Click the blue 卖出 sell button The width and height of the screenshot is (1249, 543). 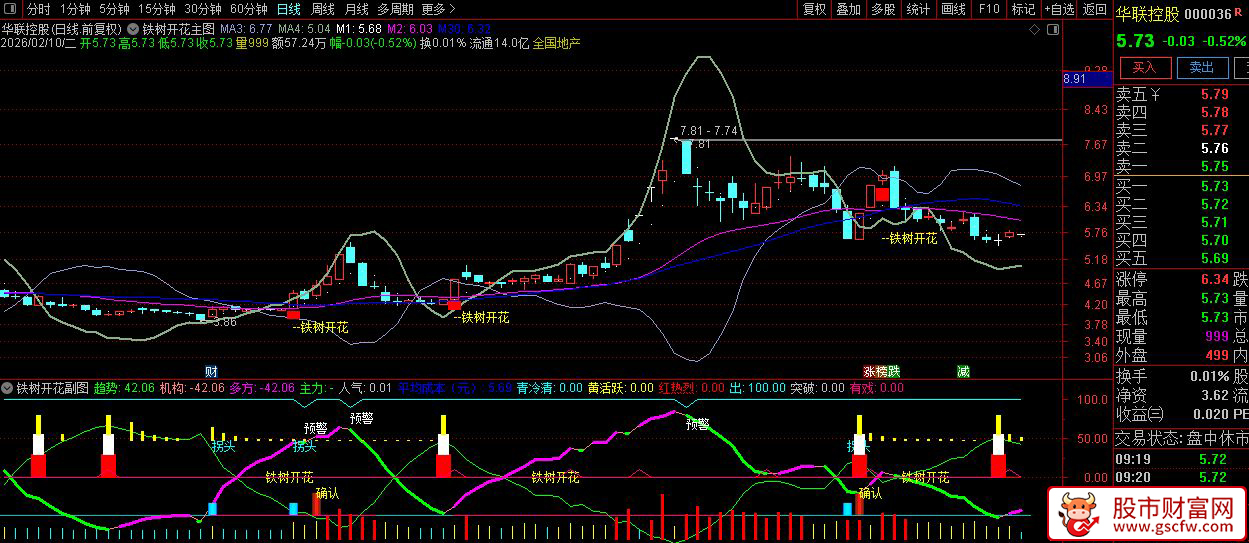click(x=1202, y=68)
